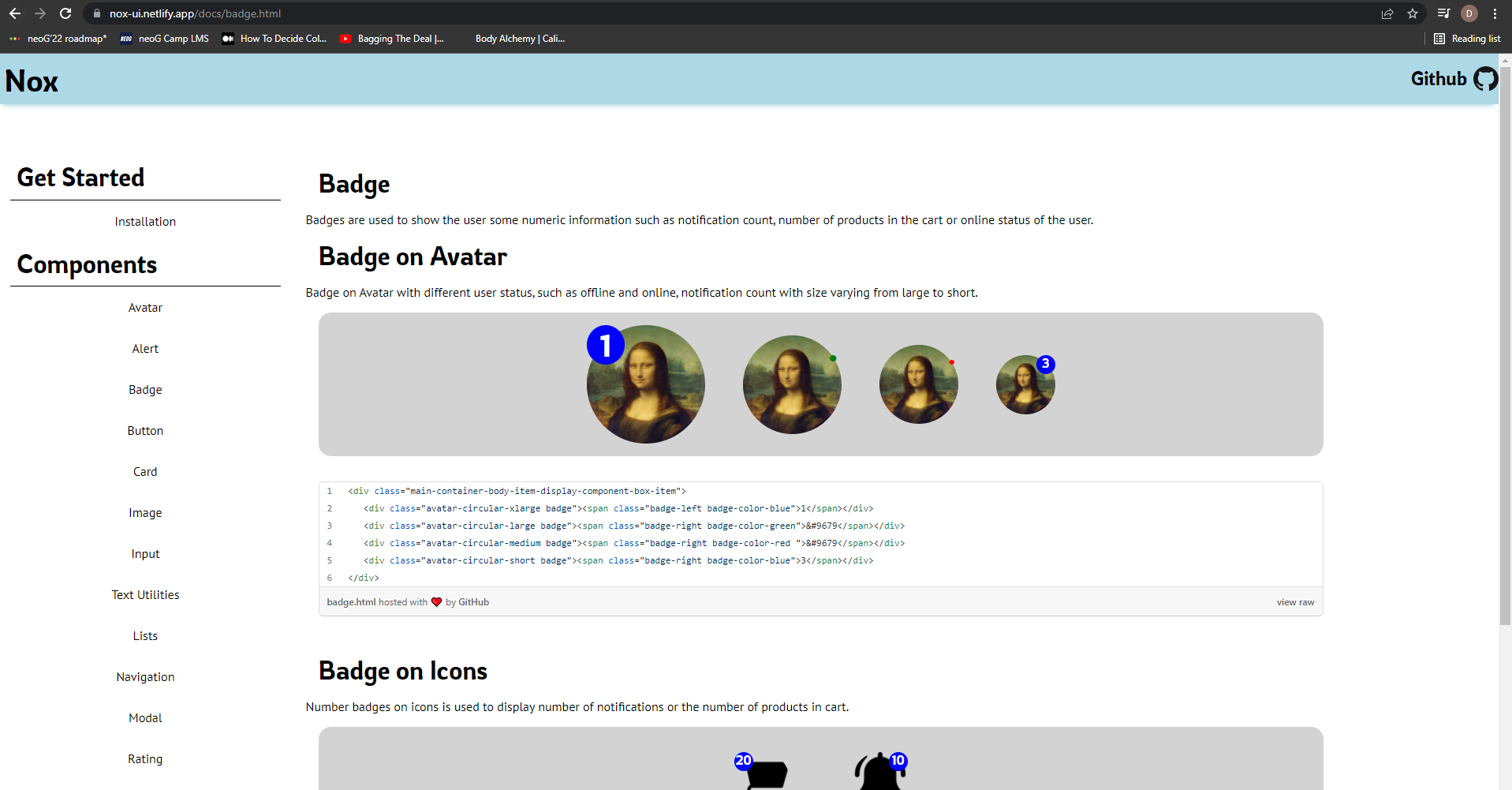Open the Lists component page

(x=145, y=636)
